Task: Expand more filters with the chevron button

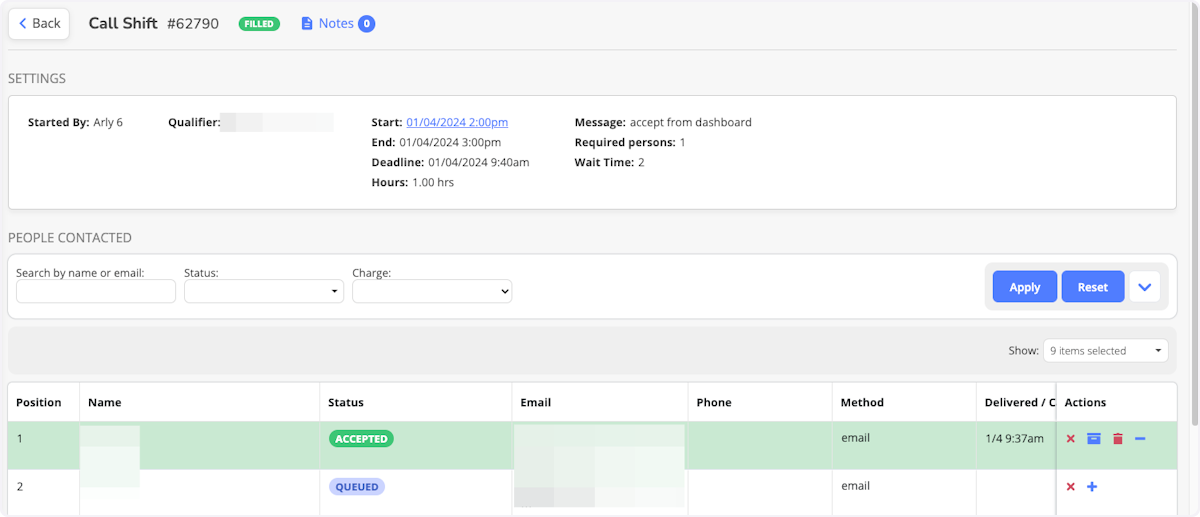Action: click(x=1145, y=287)
